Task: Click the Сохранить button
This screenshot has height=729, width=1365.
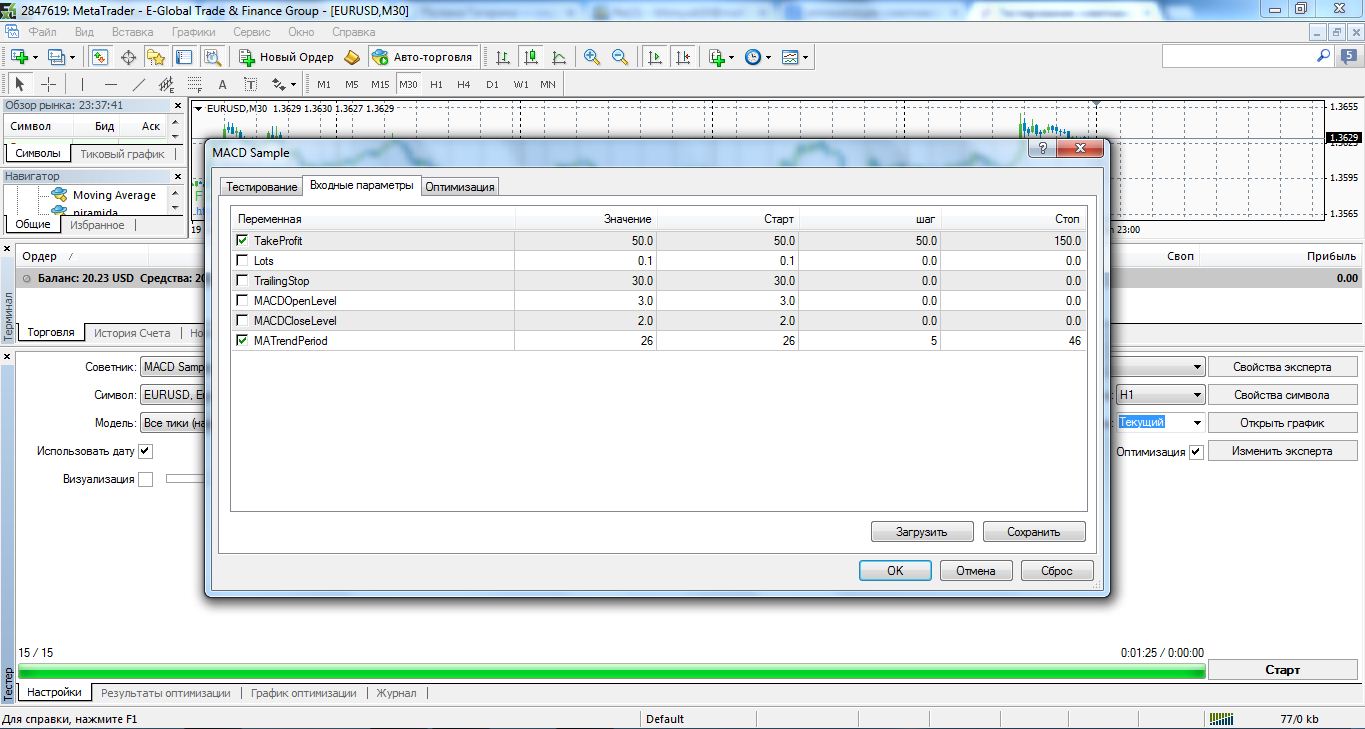Action: 1033,532
